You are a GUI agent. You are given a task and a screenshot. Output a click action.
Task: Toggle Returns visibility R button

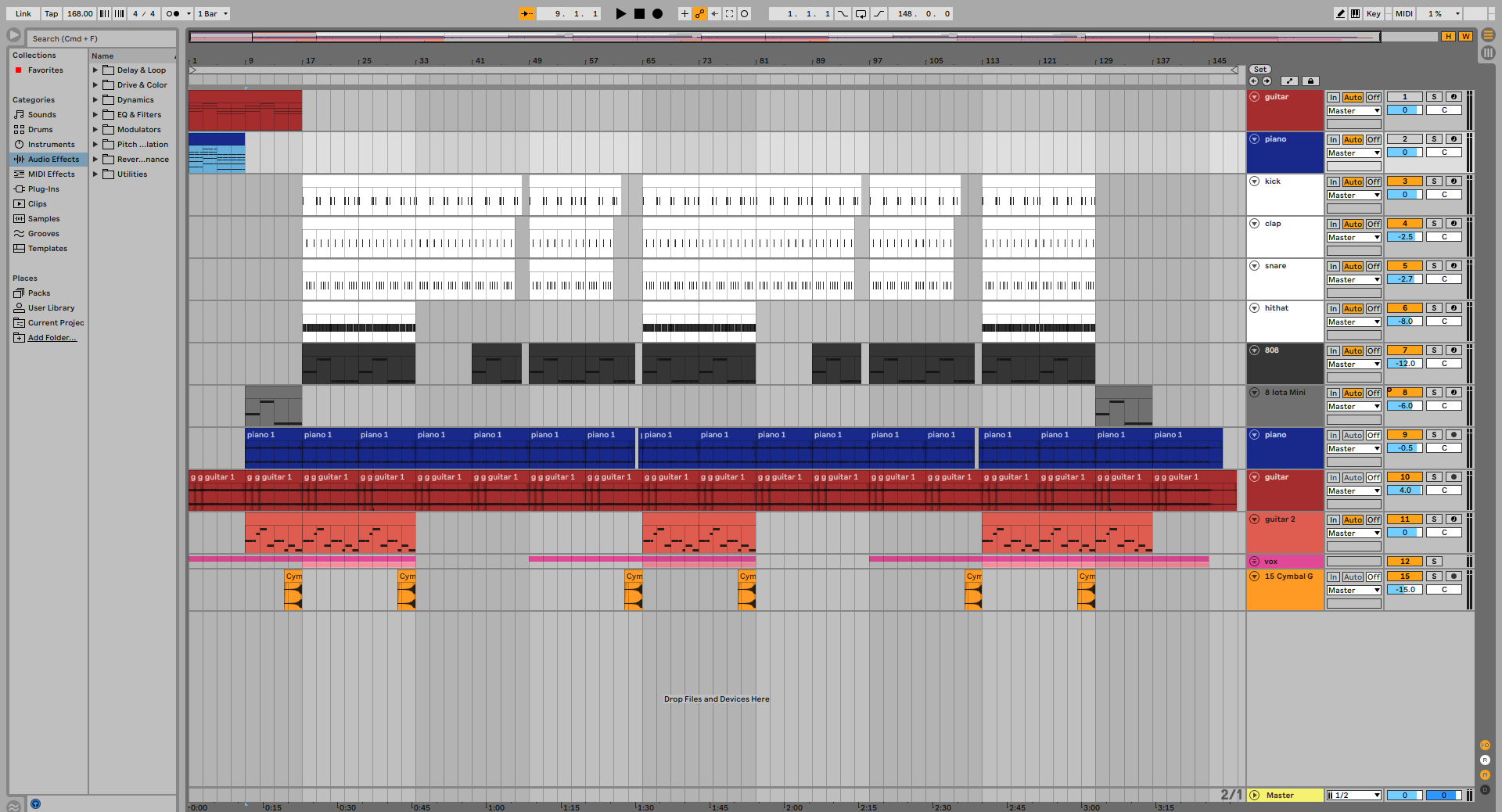point(1485,760)
